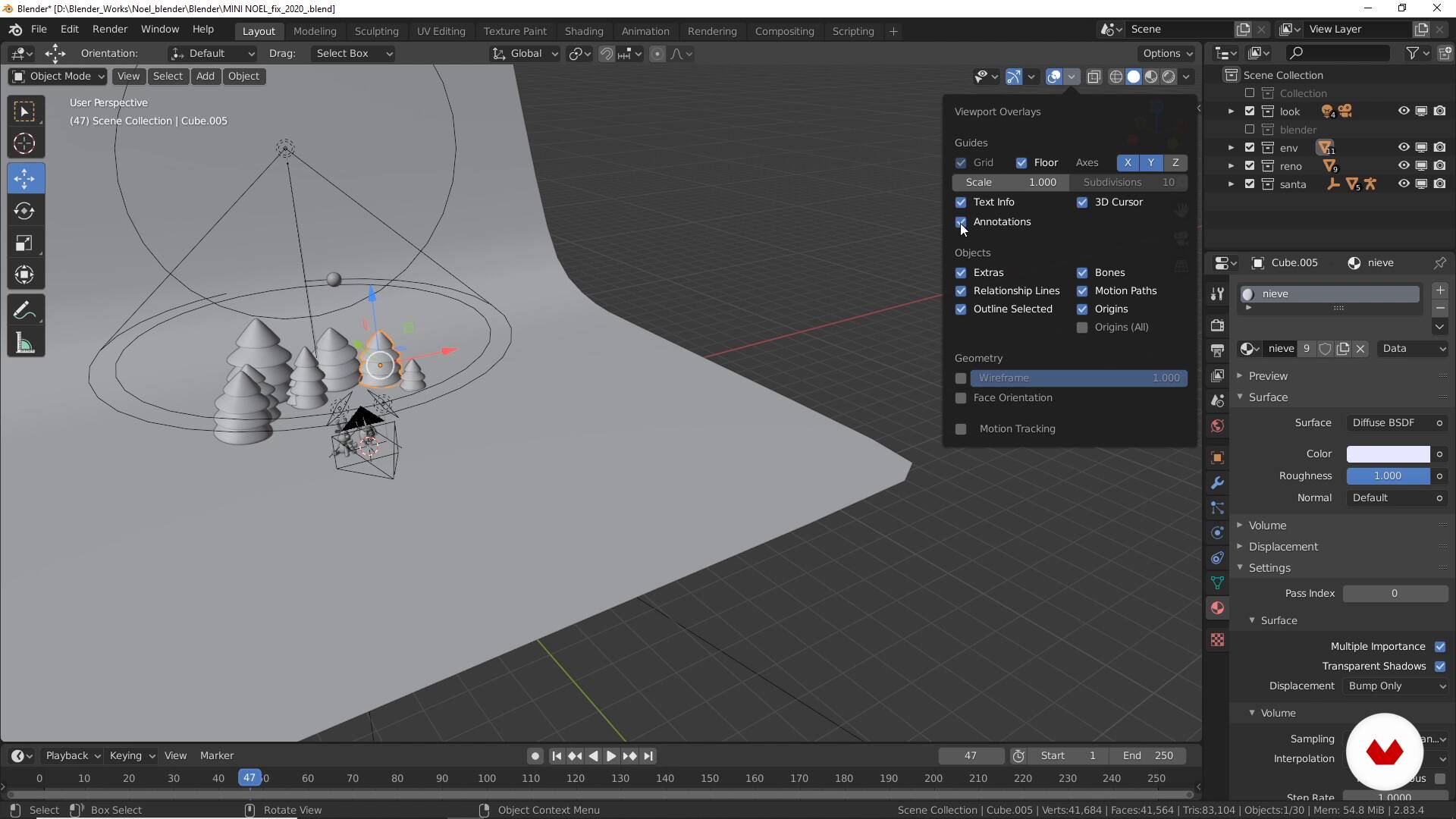This screenshot has height=819, width=1456.
Task: Toggle X-Ray viewport mode icon
Action: 1094,77
